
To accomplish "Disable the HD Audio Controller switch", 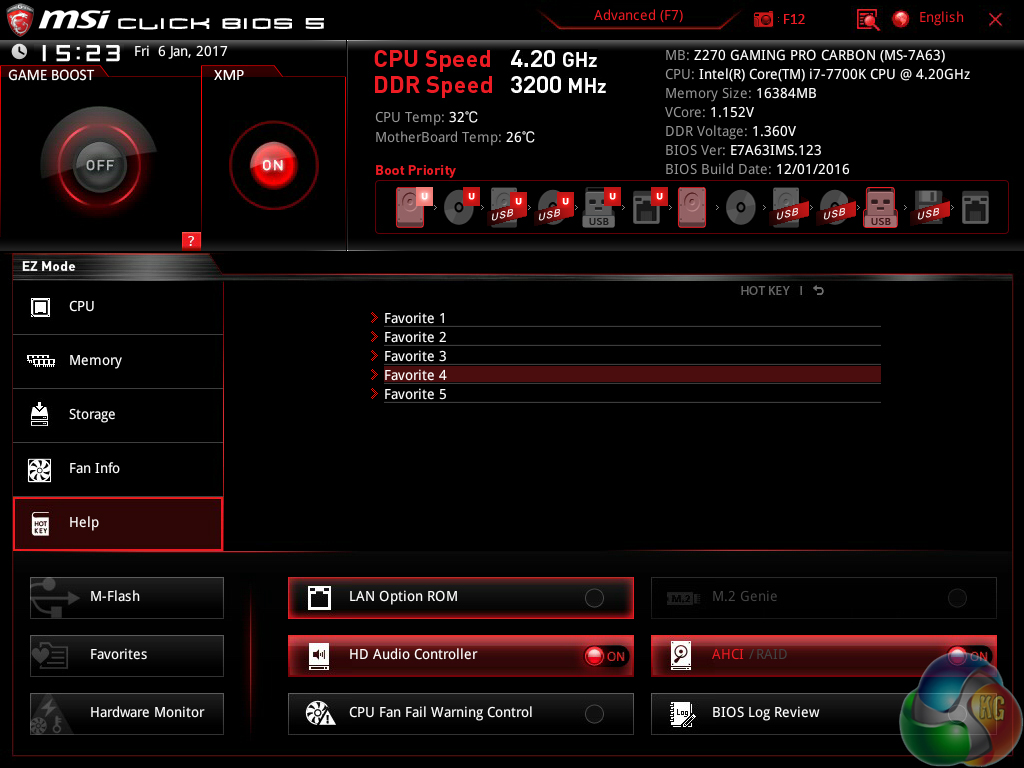I will 606,656.
